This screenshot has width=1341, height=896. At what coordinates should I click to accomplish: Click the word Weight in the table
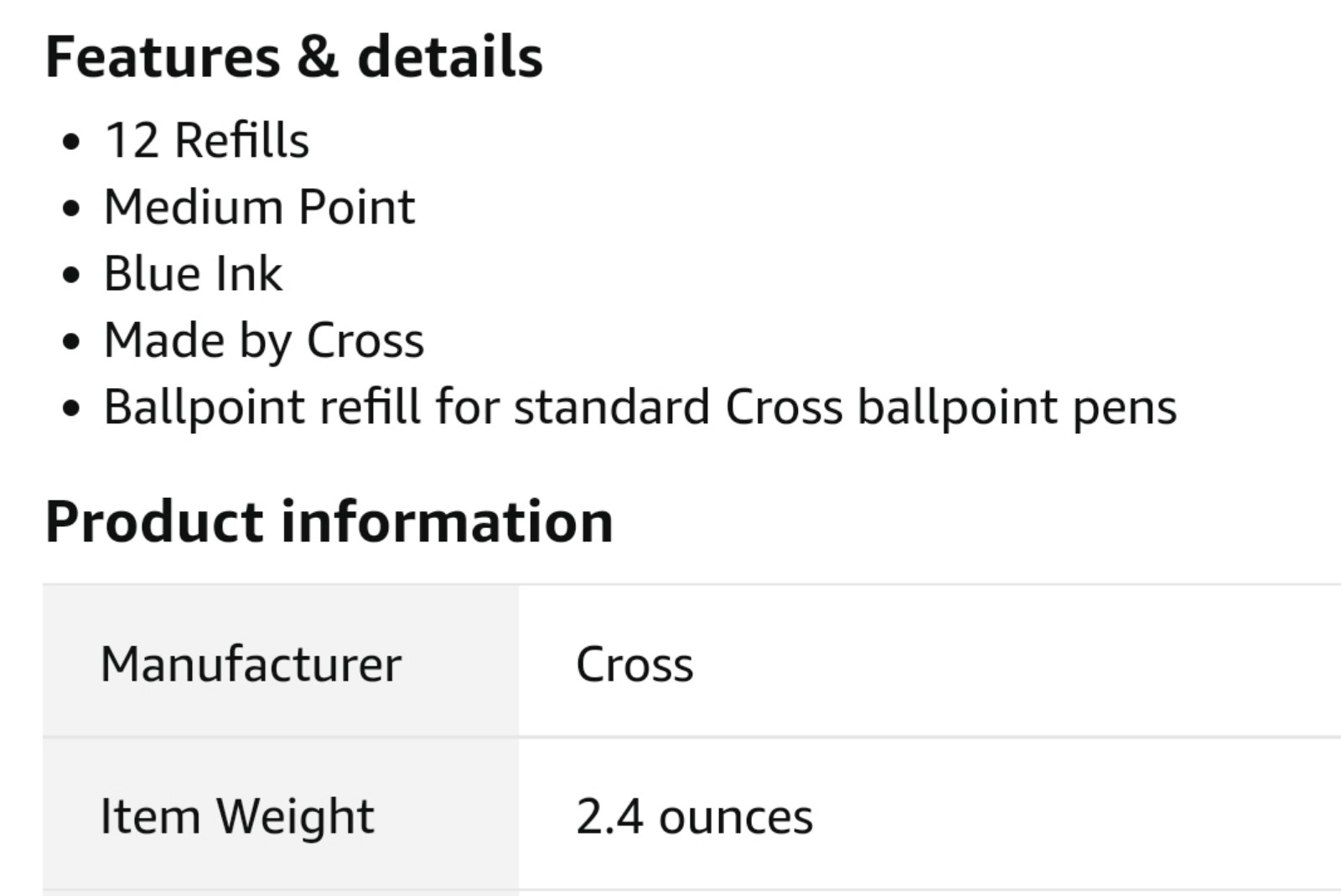click(294, 817)
